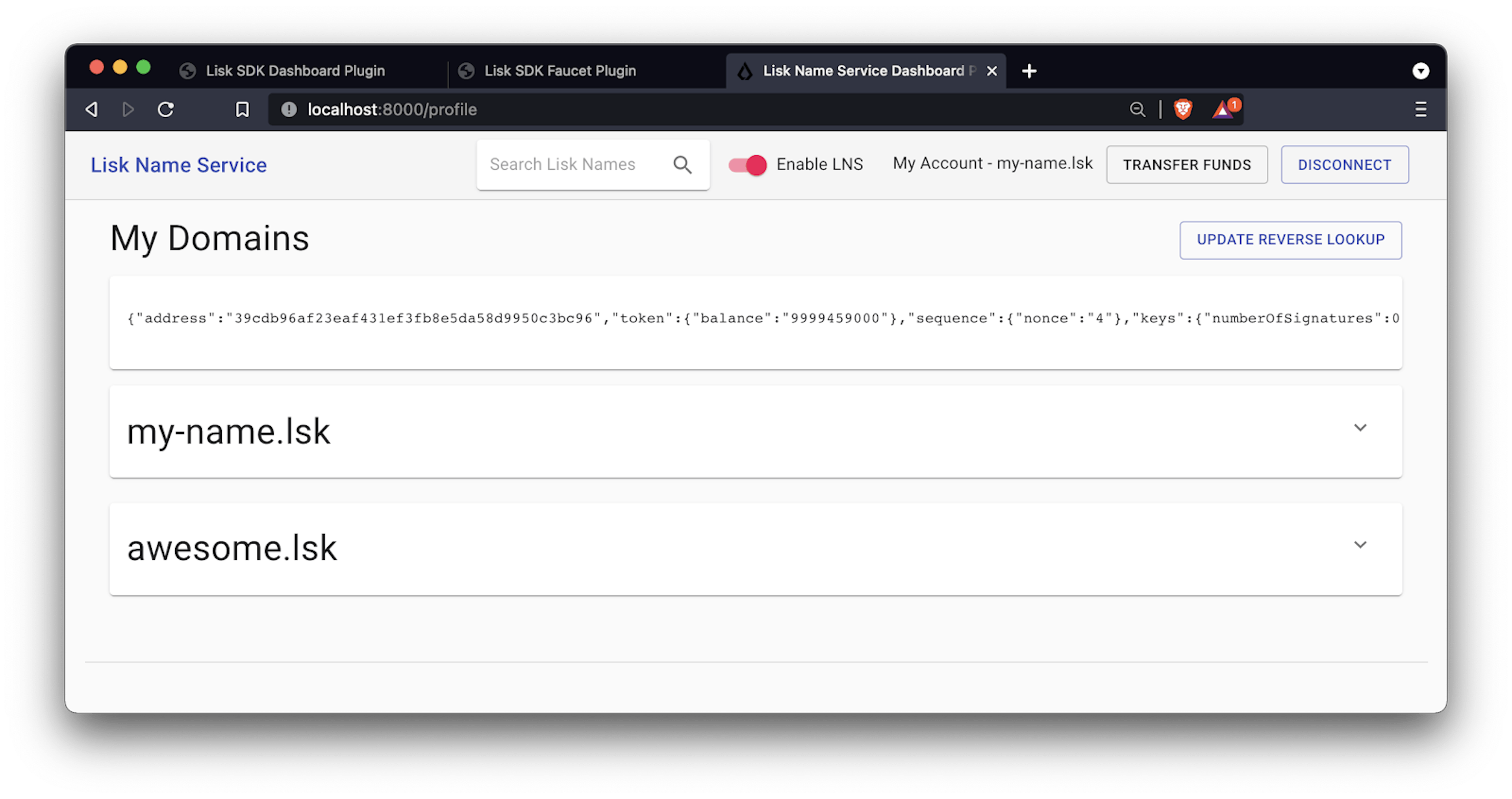This screenshot has width=1512, height=799.
Task: Click the bookmark icon in the toolbar
Action: 242,110
